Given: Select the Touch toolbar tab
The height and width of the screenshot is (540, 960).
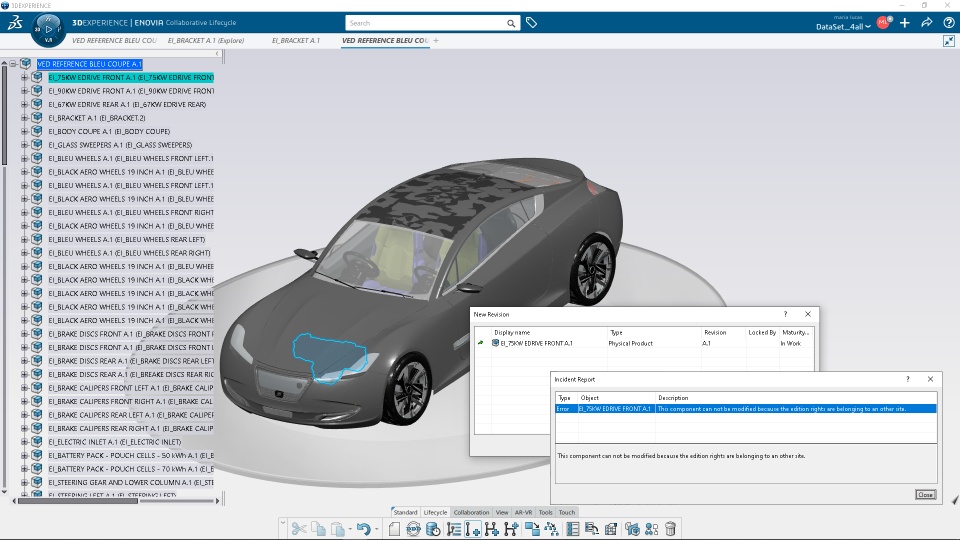Looking at the screenshot, I should [567, 512].
